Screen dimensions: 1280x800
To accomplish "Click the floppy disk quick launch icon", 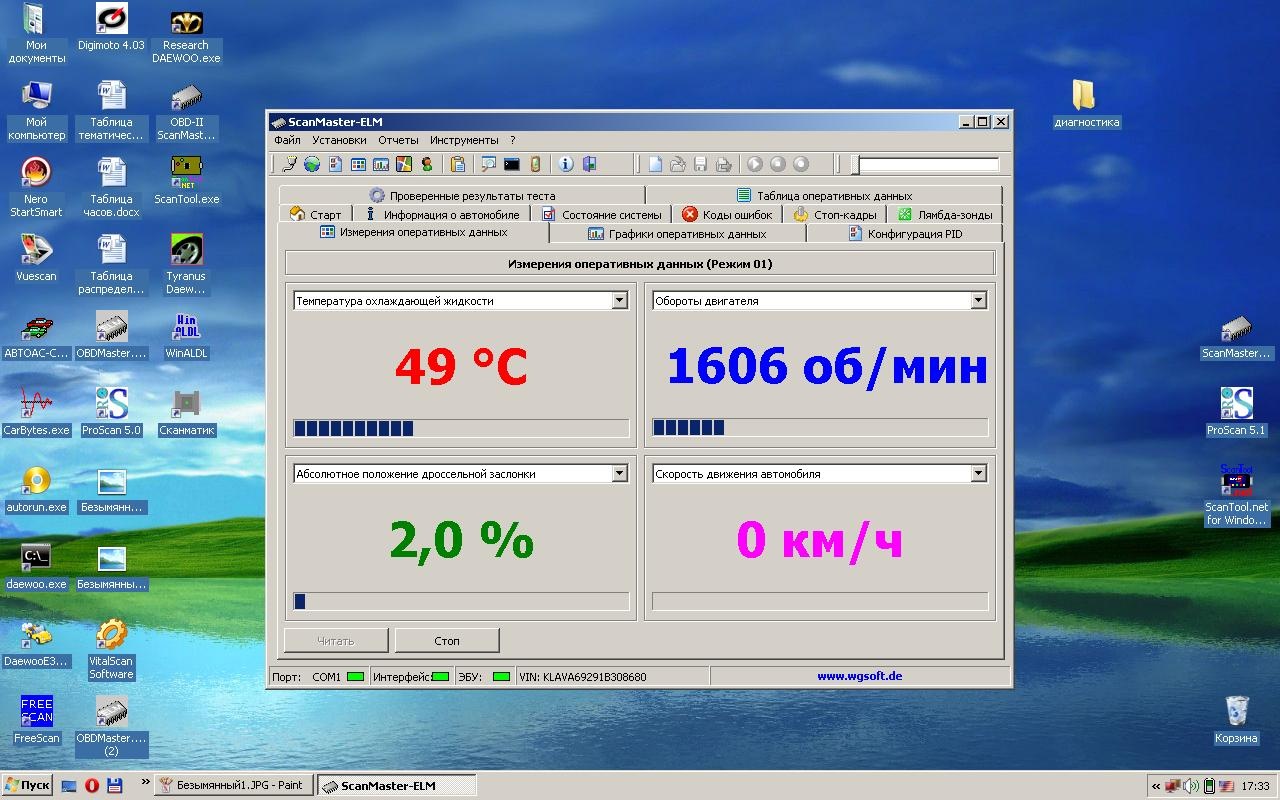I will pyautogui.click(x=113, y=785).
